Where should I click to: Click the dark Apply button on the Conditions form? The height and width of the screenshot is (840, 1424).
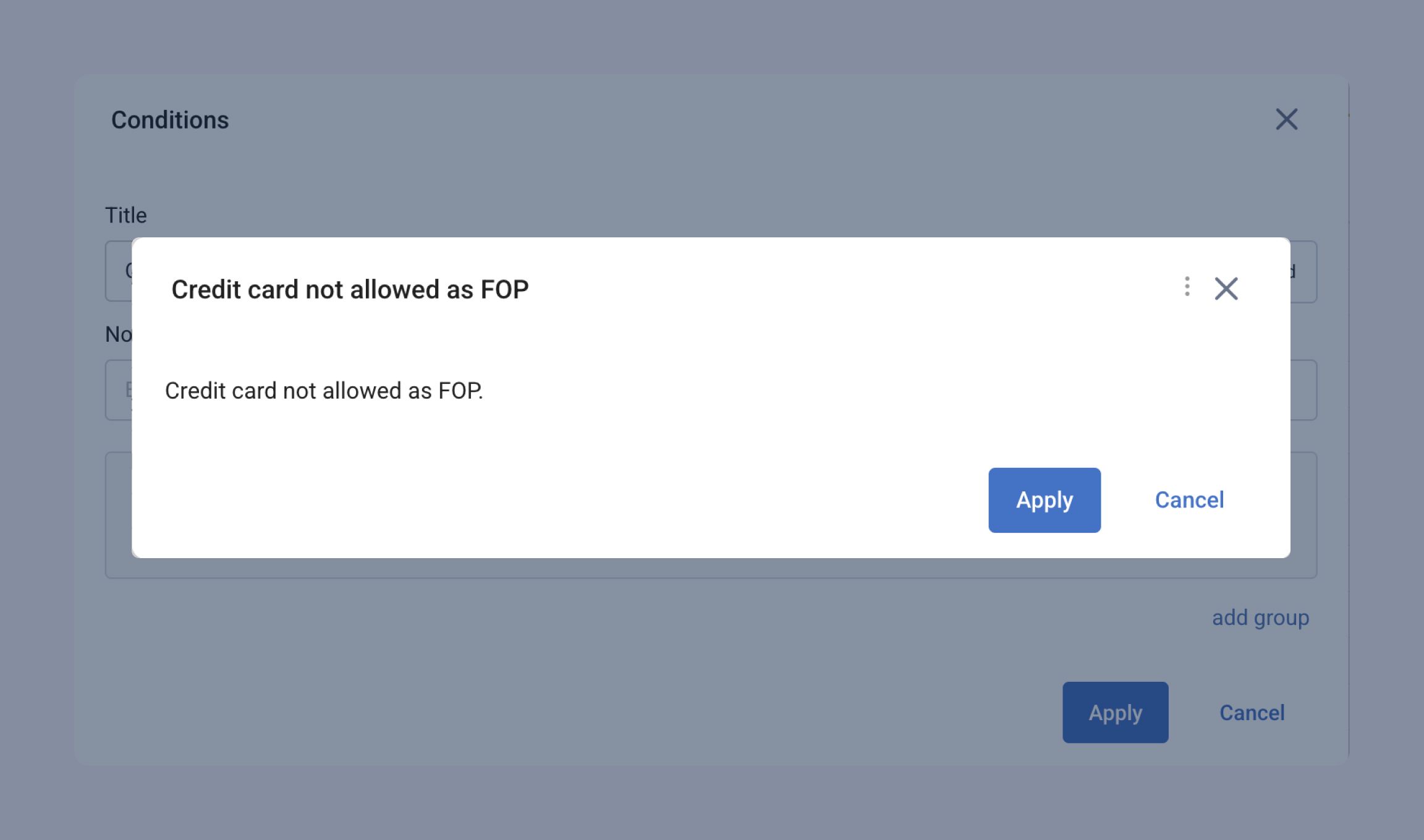(1115, 712)
